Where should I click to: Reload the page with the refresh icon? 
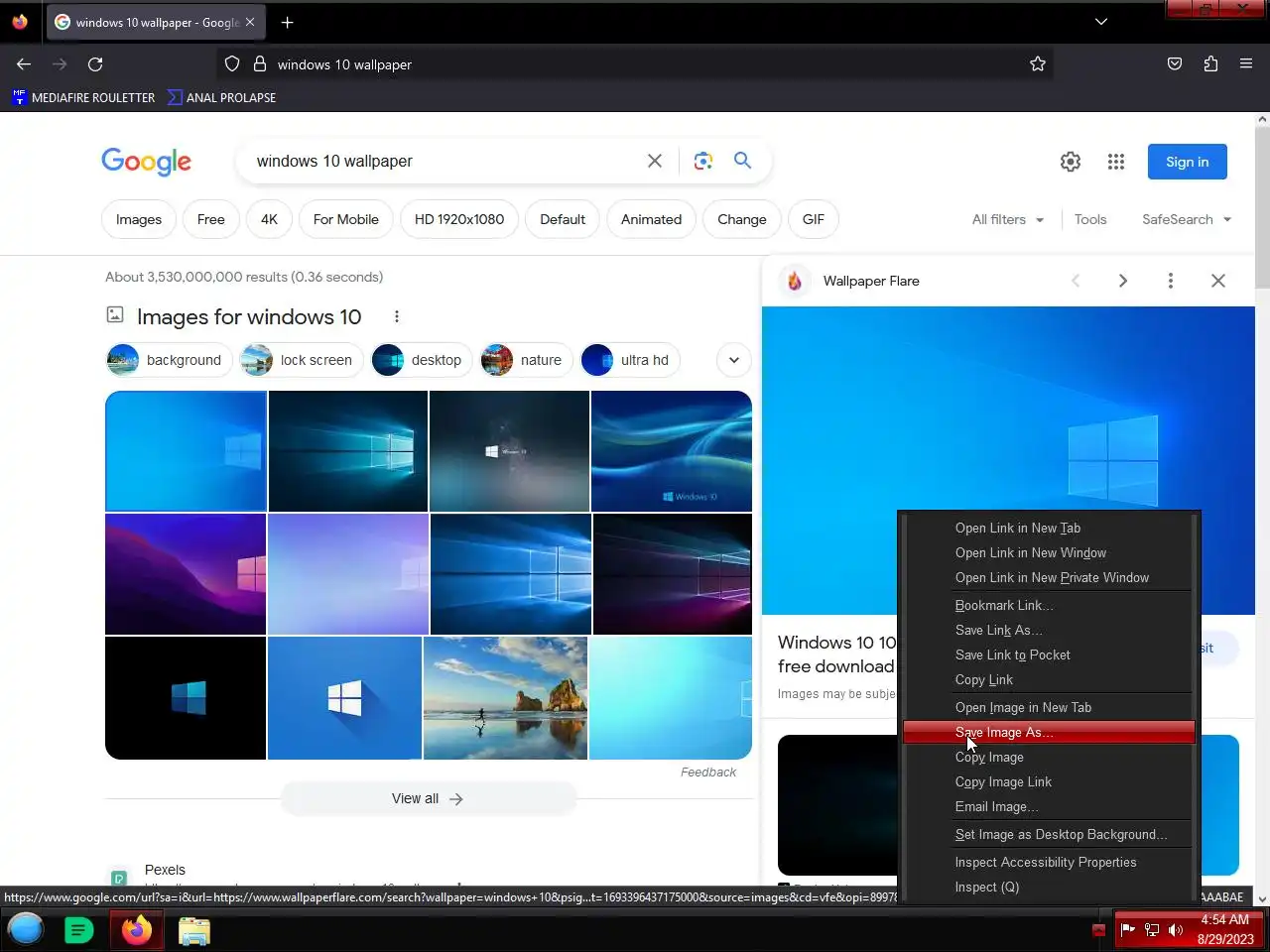click(x=95, y=64)
